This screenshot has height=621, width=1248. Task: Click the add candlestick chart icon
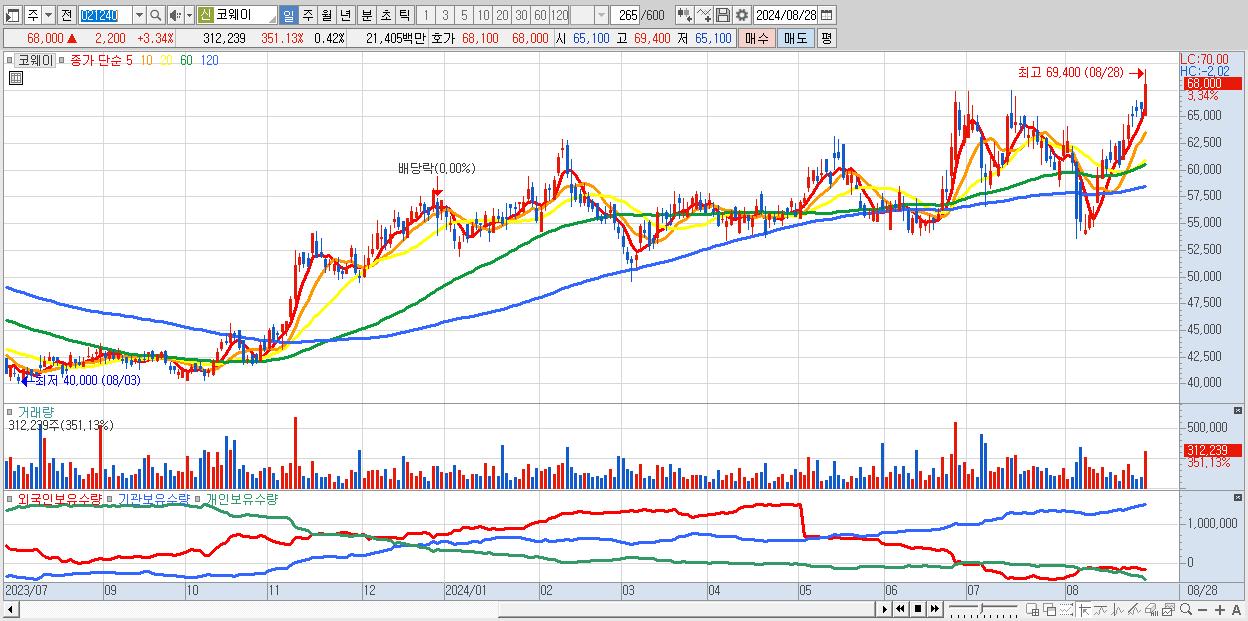click(685, 15)
